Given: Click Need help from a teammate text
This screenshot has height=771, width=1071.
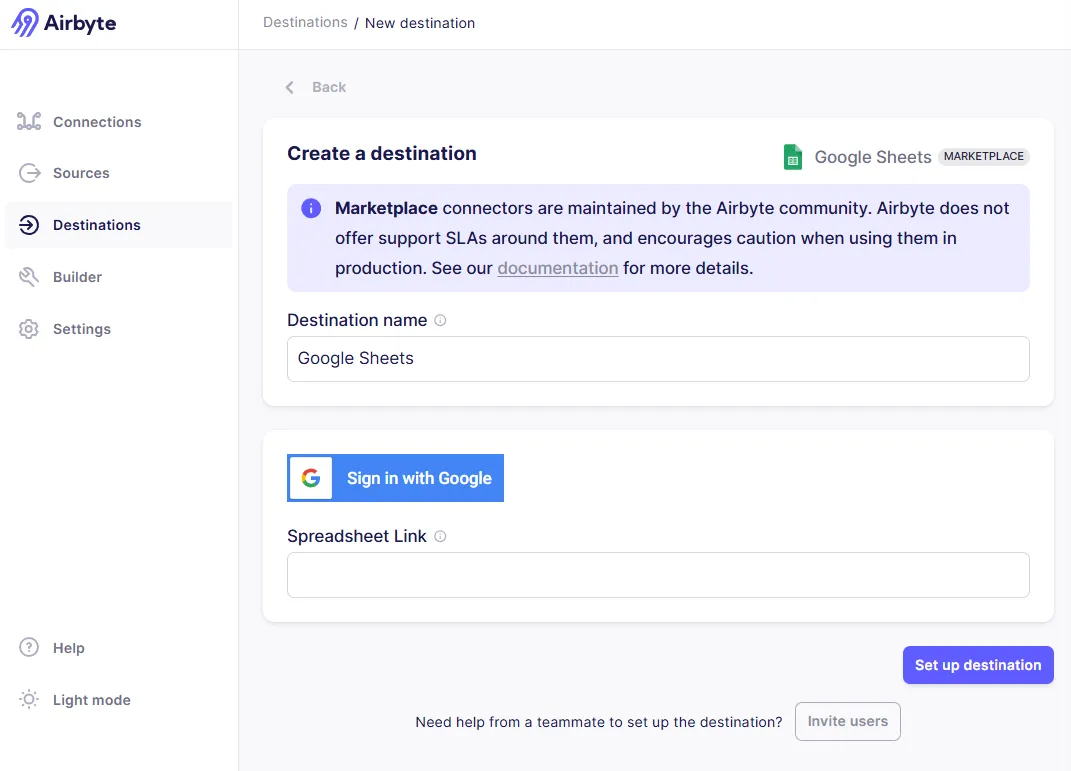Looking at the screenshot, I should click(x=599, y=722).
